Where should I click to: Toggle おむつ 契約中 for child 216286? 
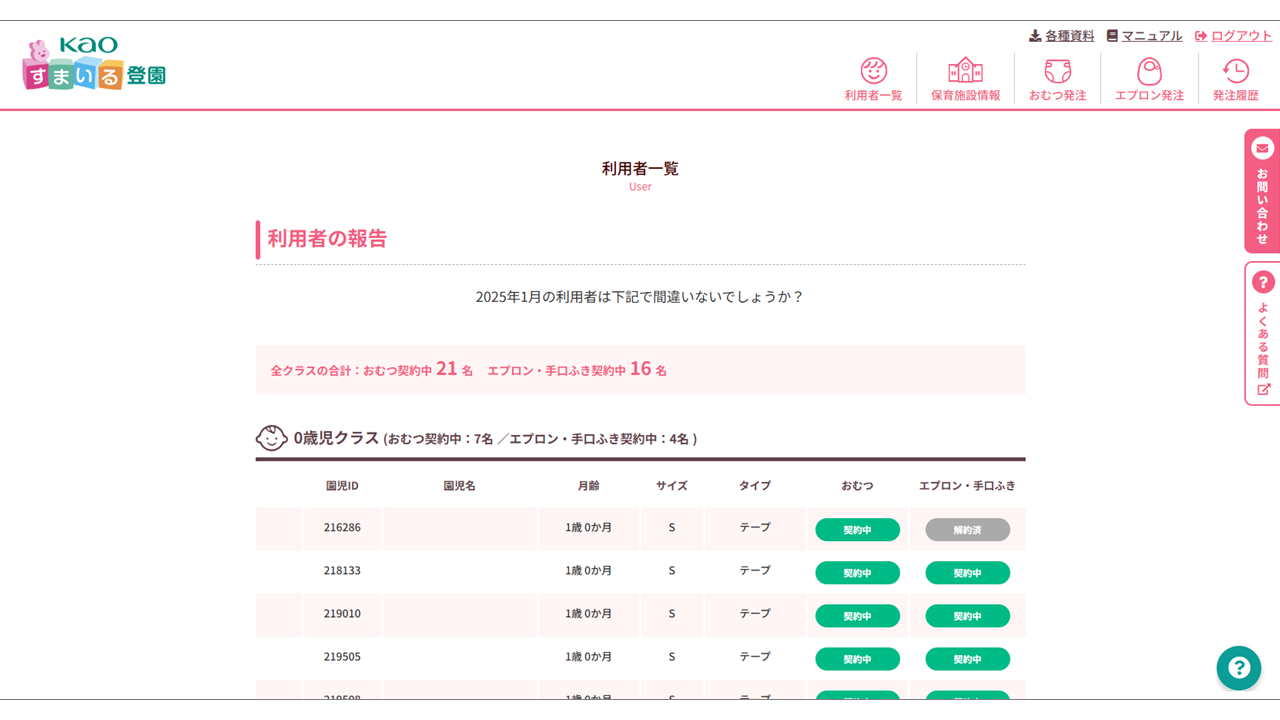(x=857, y=530)
